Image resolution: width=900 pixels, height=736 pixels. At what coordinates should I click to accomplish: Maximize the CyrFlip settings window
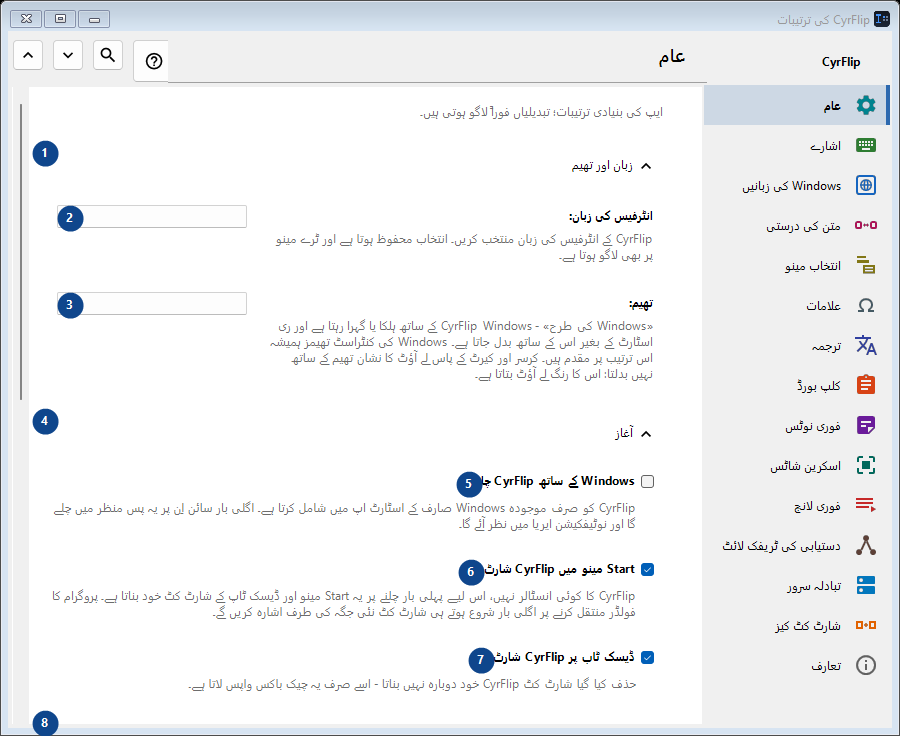(x=60, y=19)
